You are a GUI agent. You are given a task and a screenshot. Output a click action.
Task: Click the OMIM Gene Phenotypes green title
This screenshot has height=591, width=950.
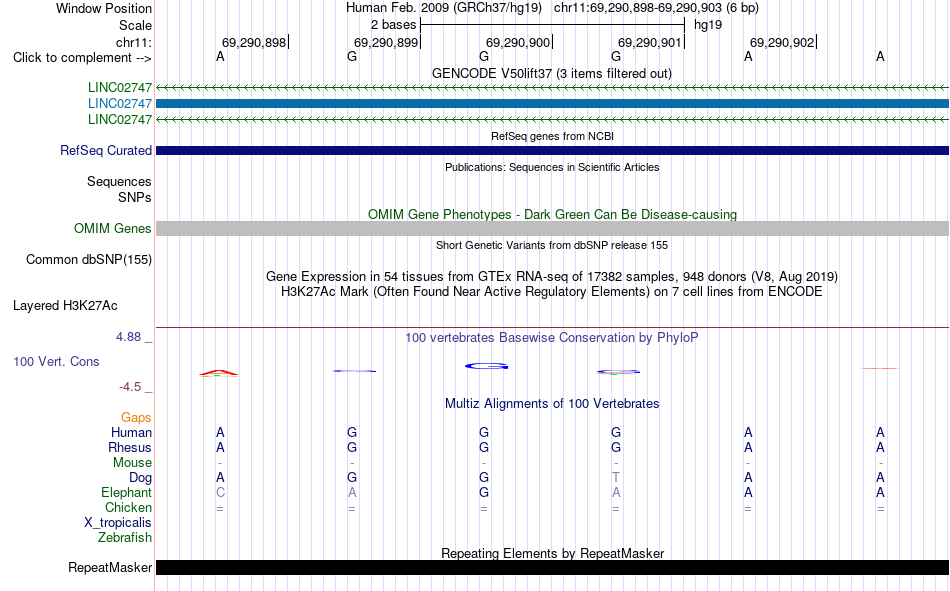pyautogui.click(x=552, y=215)
